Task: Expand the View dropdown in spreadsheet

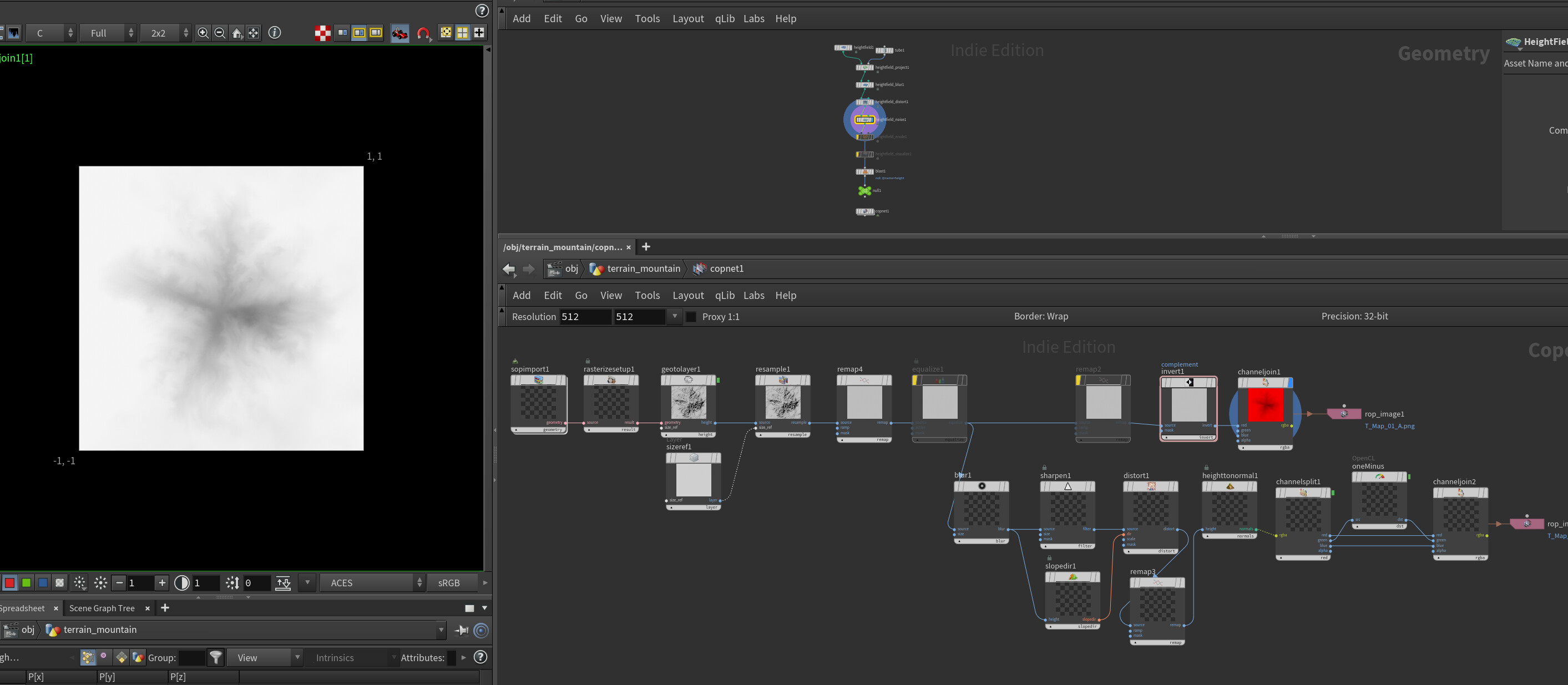Action: 264,657
